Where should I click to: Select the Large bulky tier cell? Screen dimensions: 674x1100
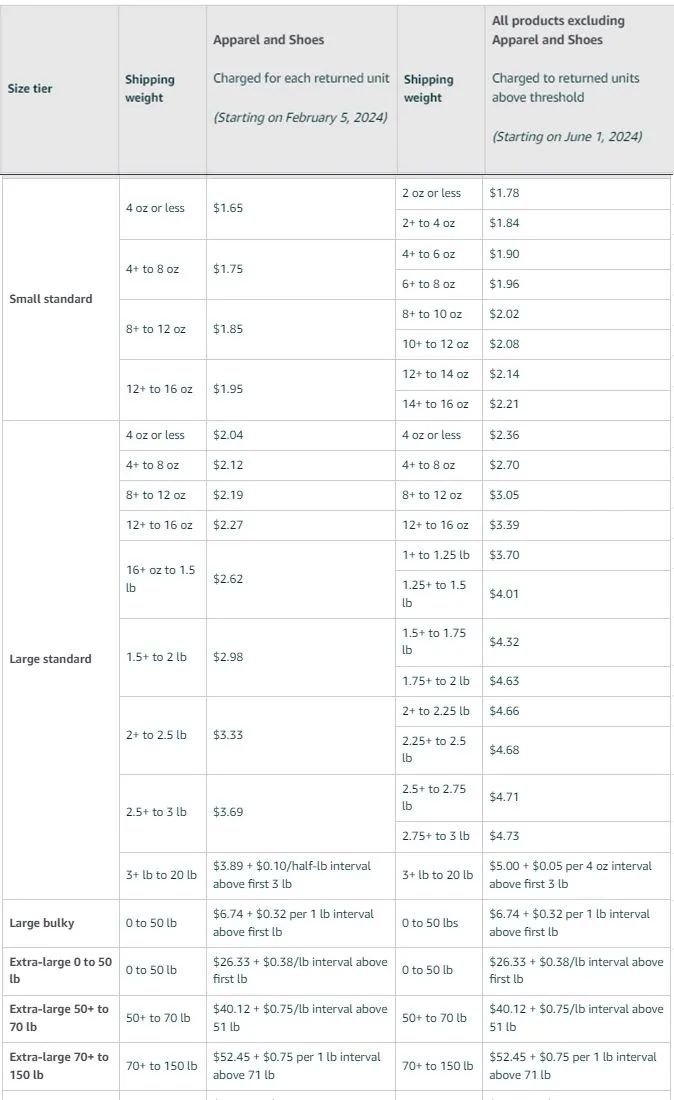coord(41,923)
